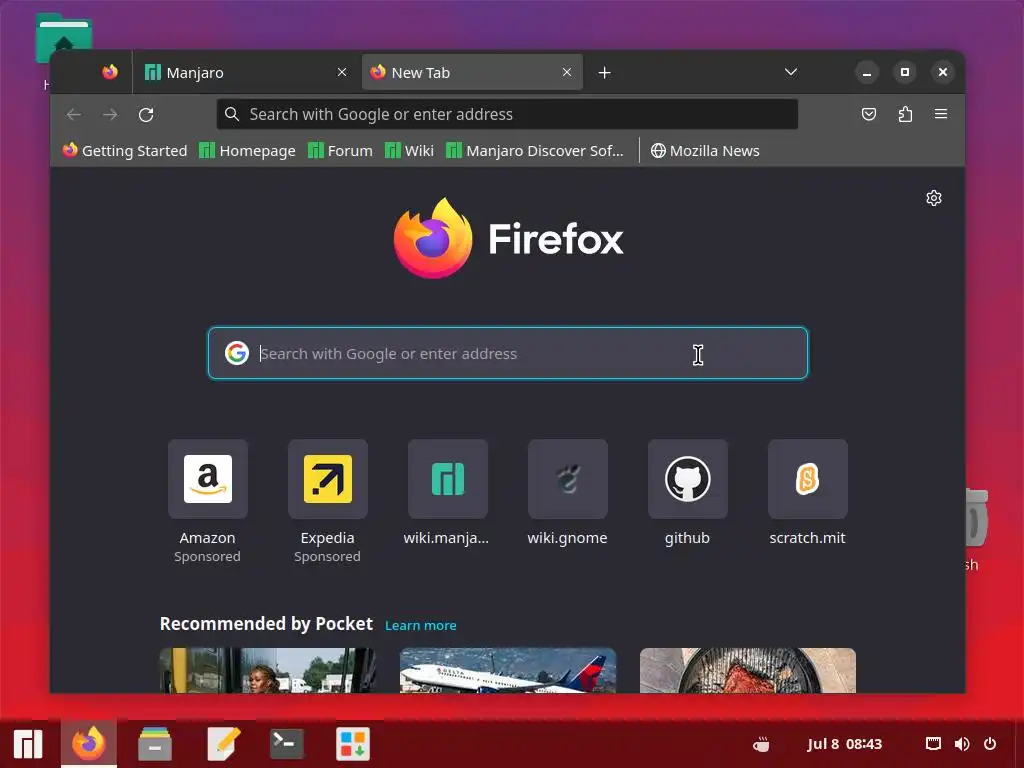Close the New Tab tab
Viewport: 1024px width, 768px height.
pos(567,72)
